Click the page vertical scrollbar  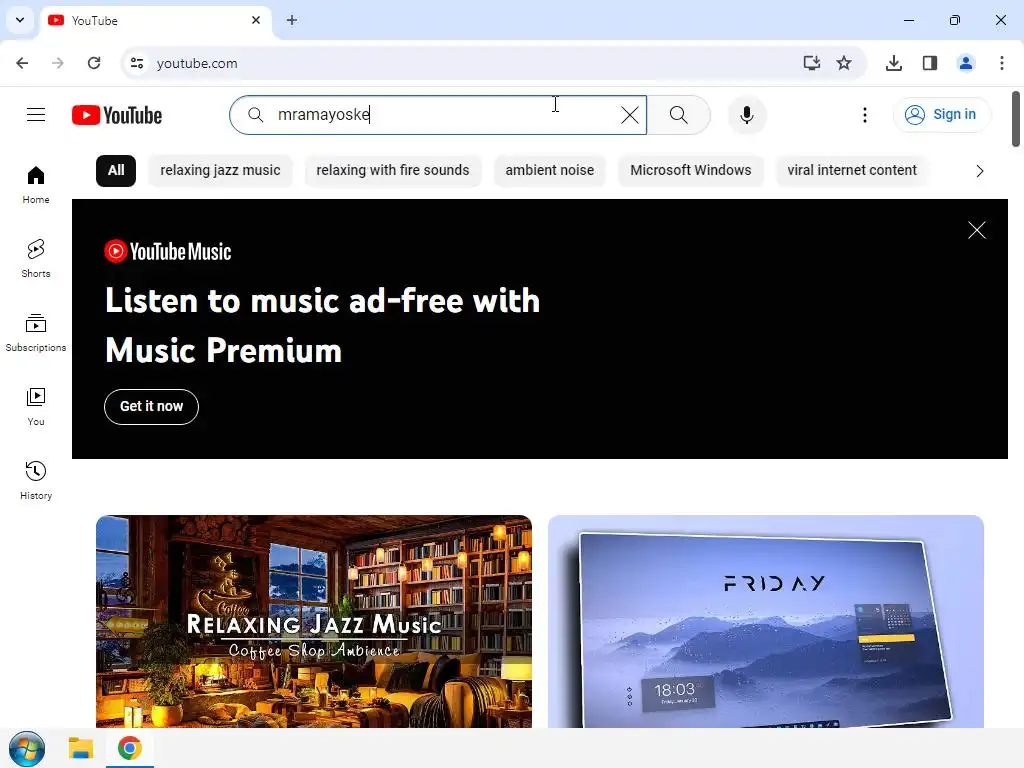pos(1016,120)
